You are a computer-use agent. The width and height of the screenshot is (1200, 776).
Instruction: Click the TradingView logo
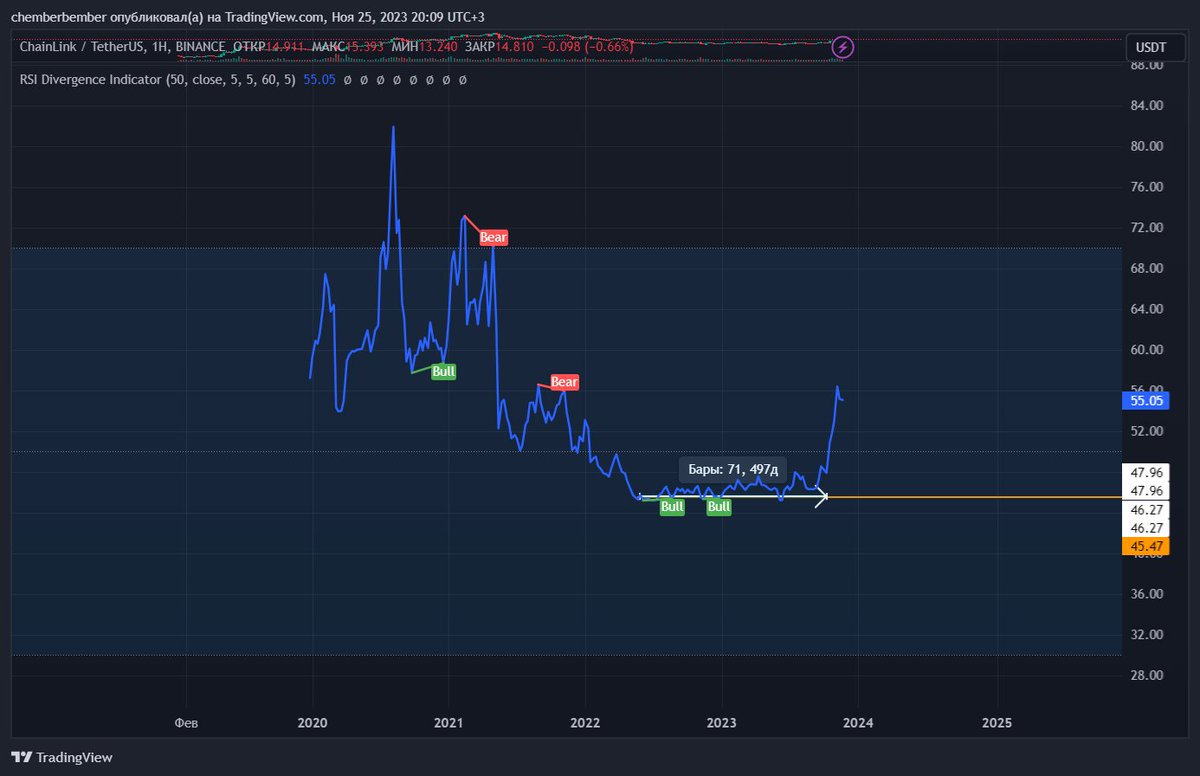(62, 757)
